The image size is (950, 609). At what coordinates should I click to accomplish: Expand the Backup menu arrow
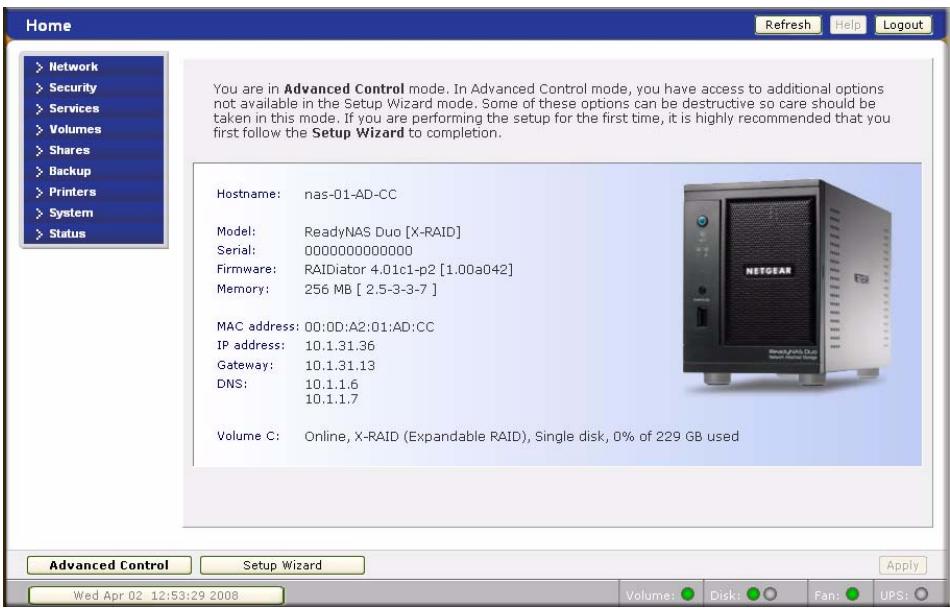(x=39, y=172)
